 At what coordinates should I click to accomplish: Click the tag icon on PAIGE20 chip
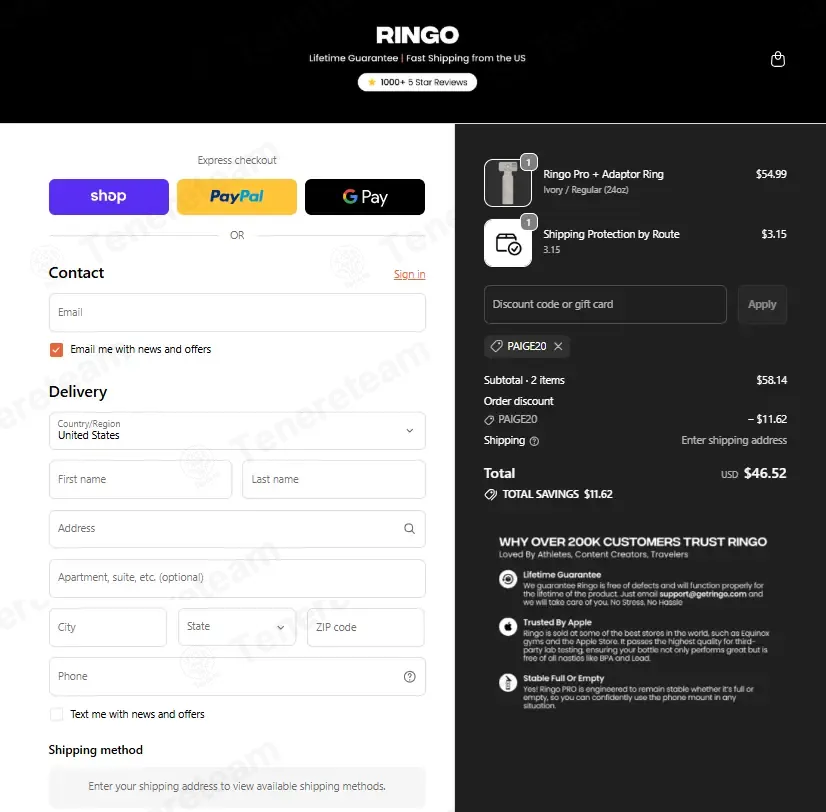[x=496, y=346]
